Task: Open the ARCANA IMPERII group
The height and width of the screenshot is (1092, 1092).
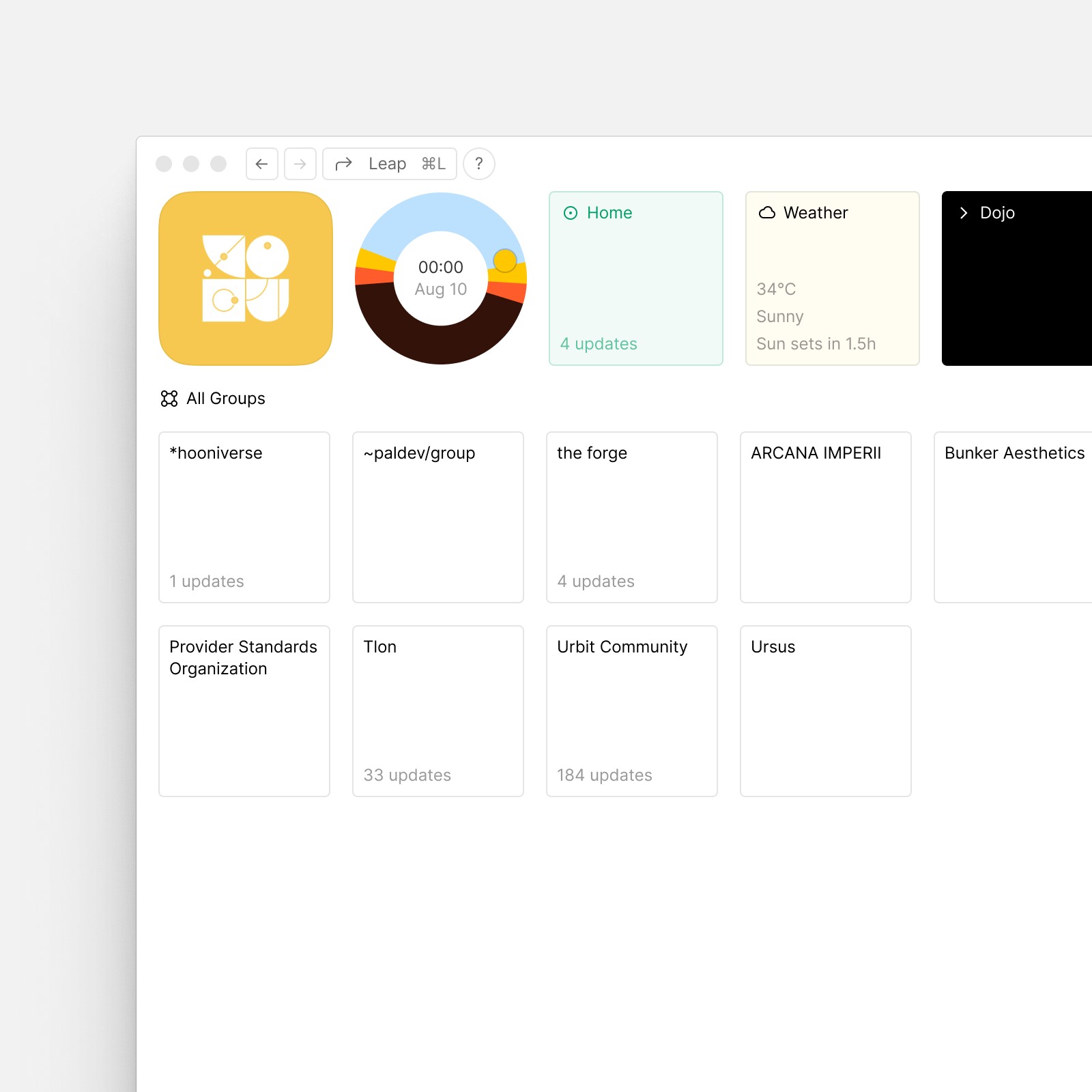Action: 825,517
